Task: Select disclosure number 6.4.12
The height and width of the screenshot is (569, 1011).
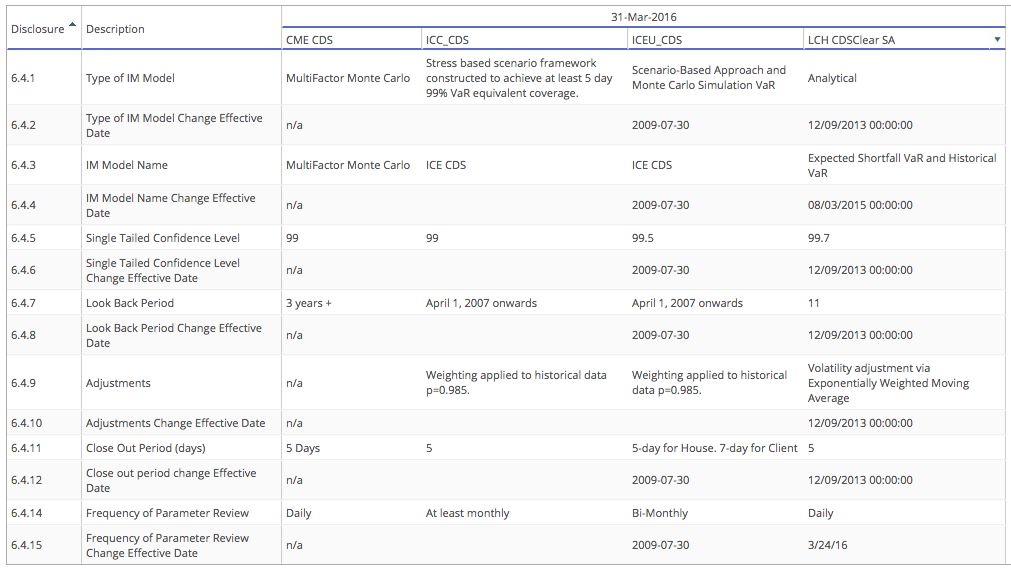Action: pyautogui.click(x=26, y=481)
